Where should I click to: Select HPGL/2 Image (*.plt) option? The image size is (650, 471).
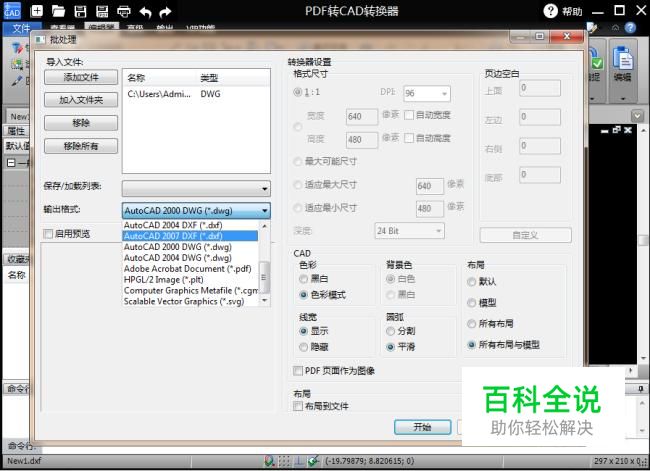(x=190, y=279)
